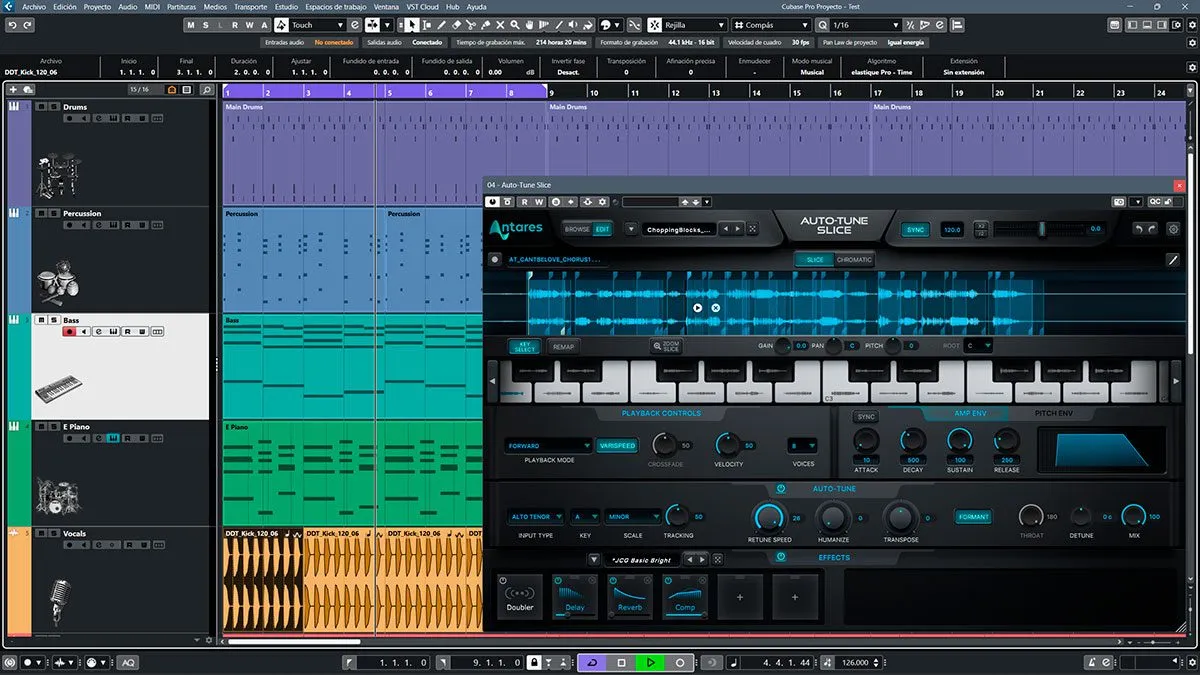Open the Transporte menu
Image resolution: width=1200 pixels, height=675 pixels.
pyautogui.click(x=250, y=6)
